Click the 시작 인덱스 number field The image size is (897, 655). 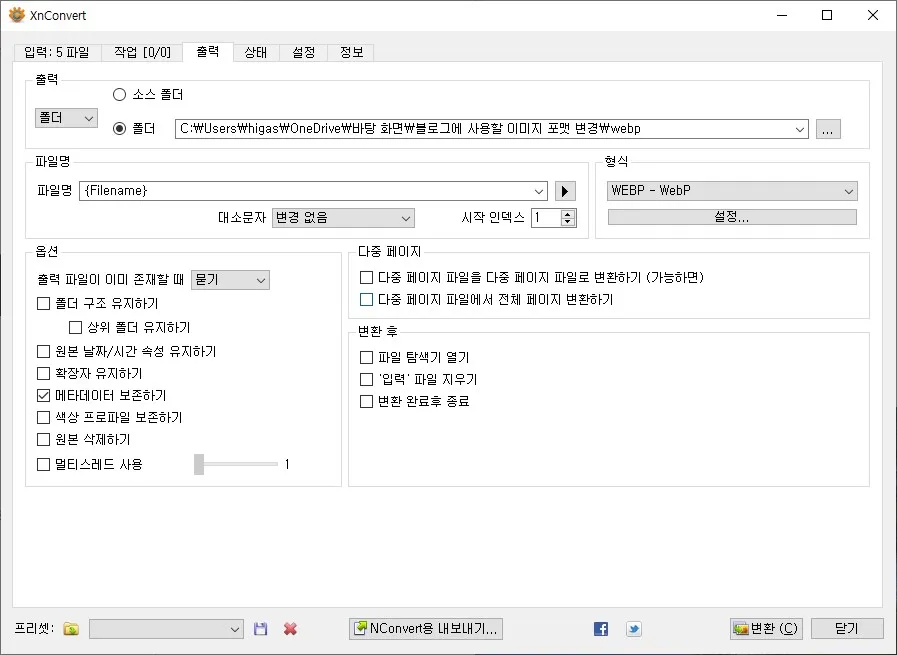[x=546, y=218]
